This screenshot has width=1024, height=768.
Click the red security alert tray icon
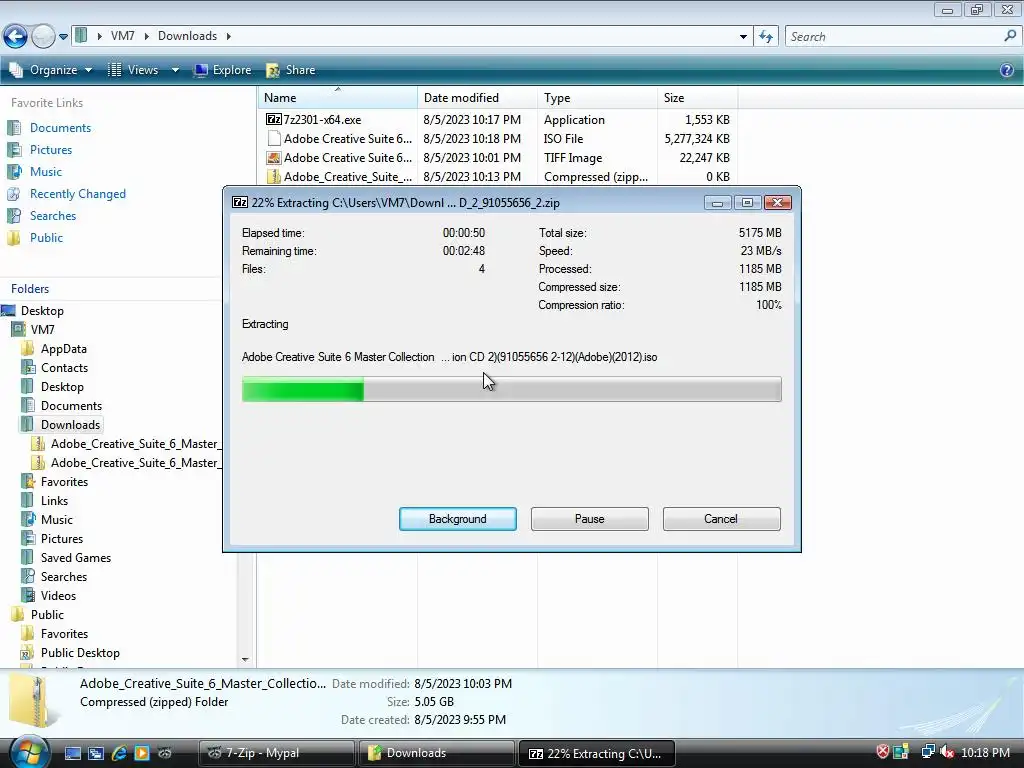882,752
